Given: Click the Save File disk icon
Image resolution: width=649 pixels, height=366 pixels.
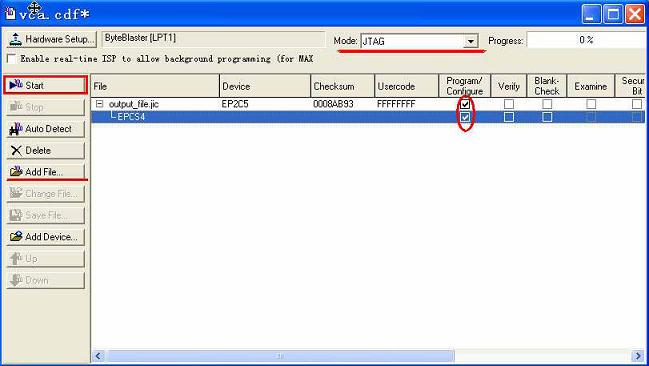Looking at the screenshot, I should tap(16, 215).
